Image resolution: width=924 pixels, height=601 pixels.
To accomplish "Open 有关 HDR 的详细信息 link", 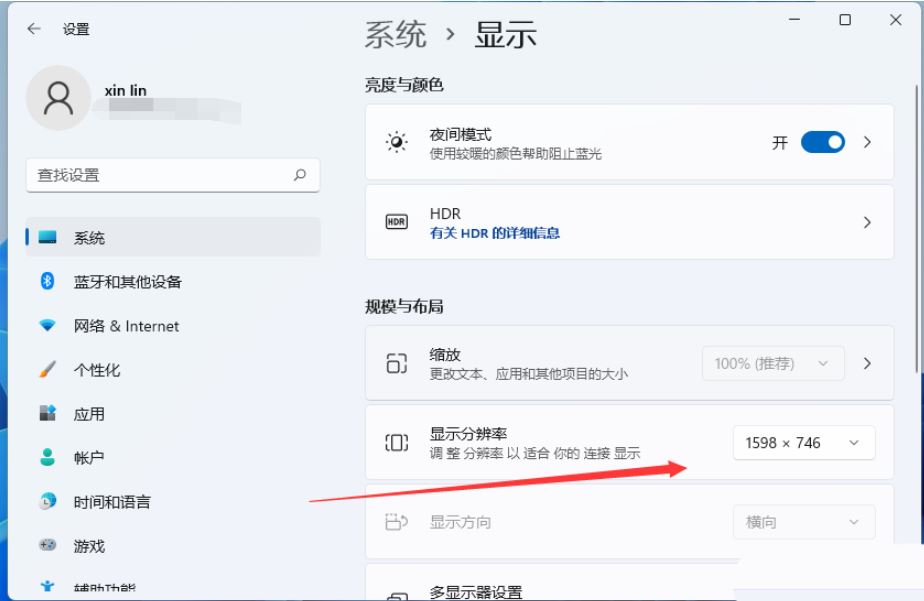I will point(496,233).
